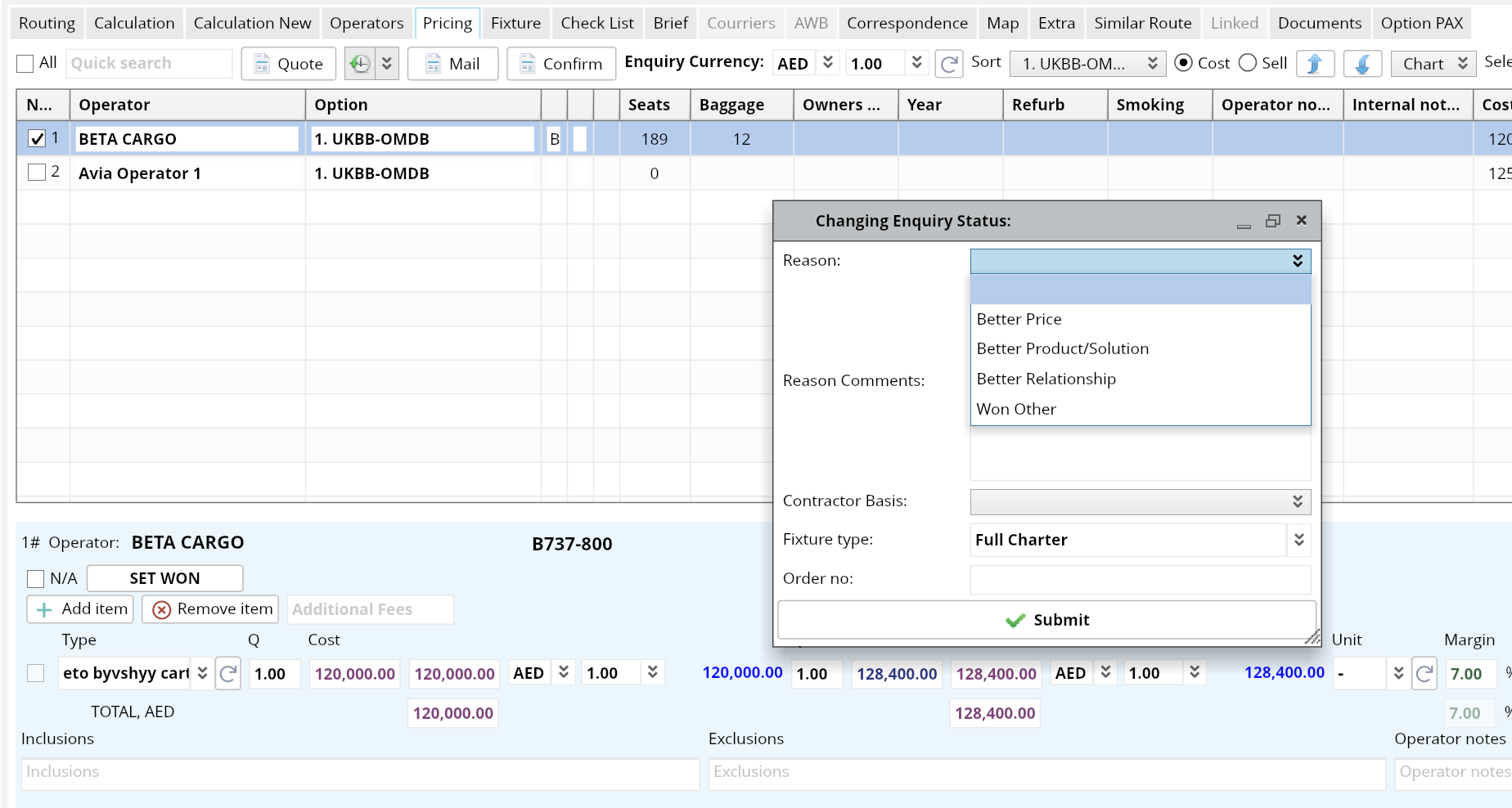Click the Confirm toolbar button
This screenshot has height=808, width=1512.
tap(560, 64)
